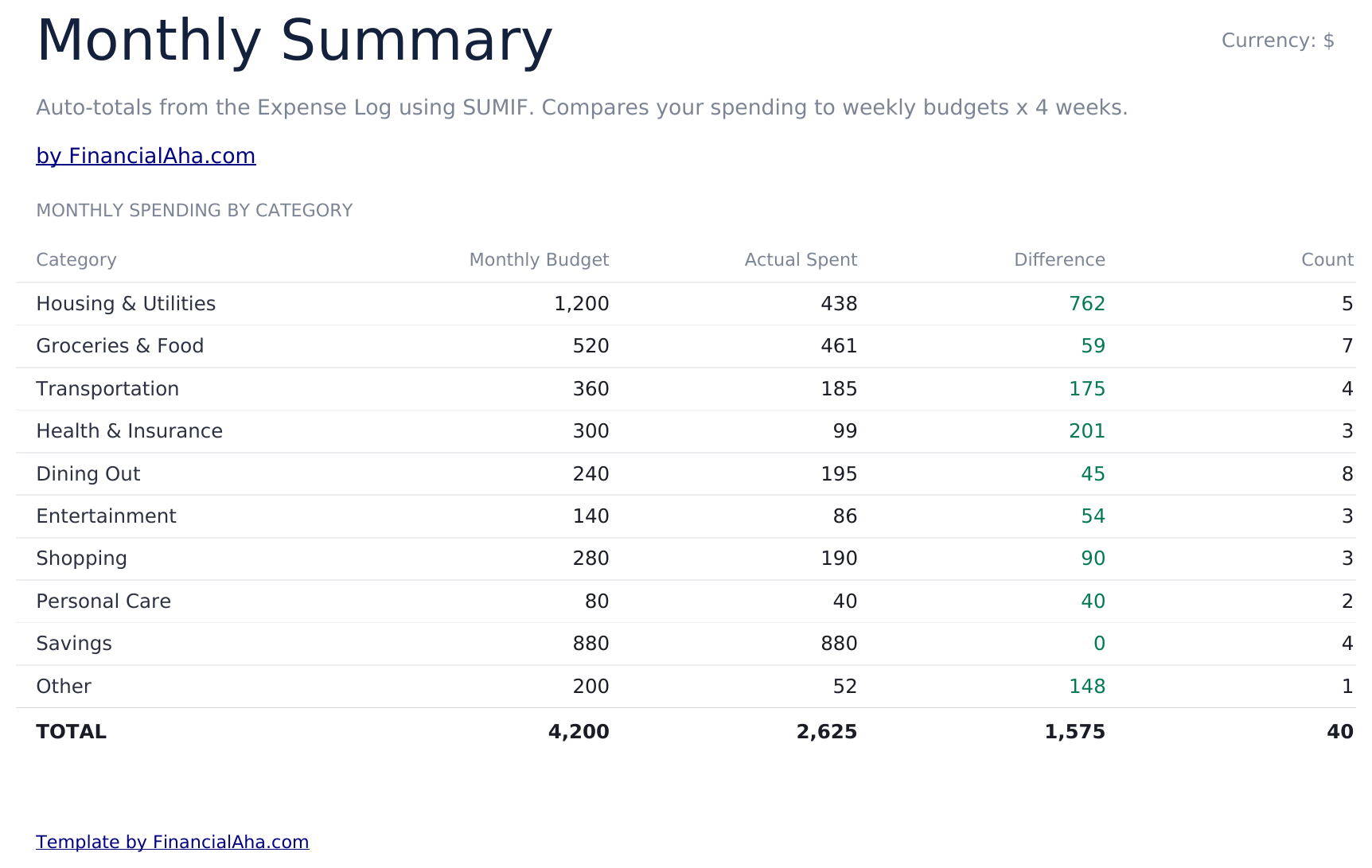Click Other count value 1

pos(1347,687)
